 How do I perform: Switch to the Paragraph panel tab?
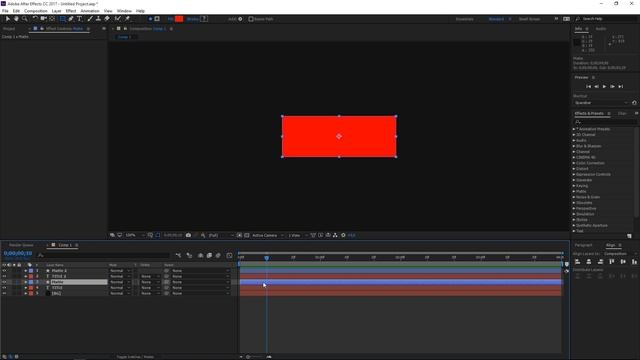point(583,245)
